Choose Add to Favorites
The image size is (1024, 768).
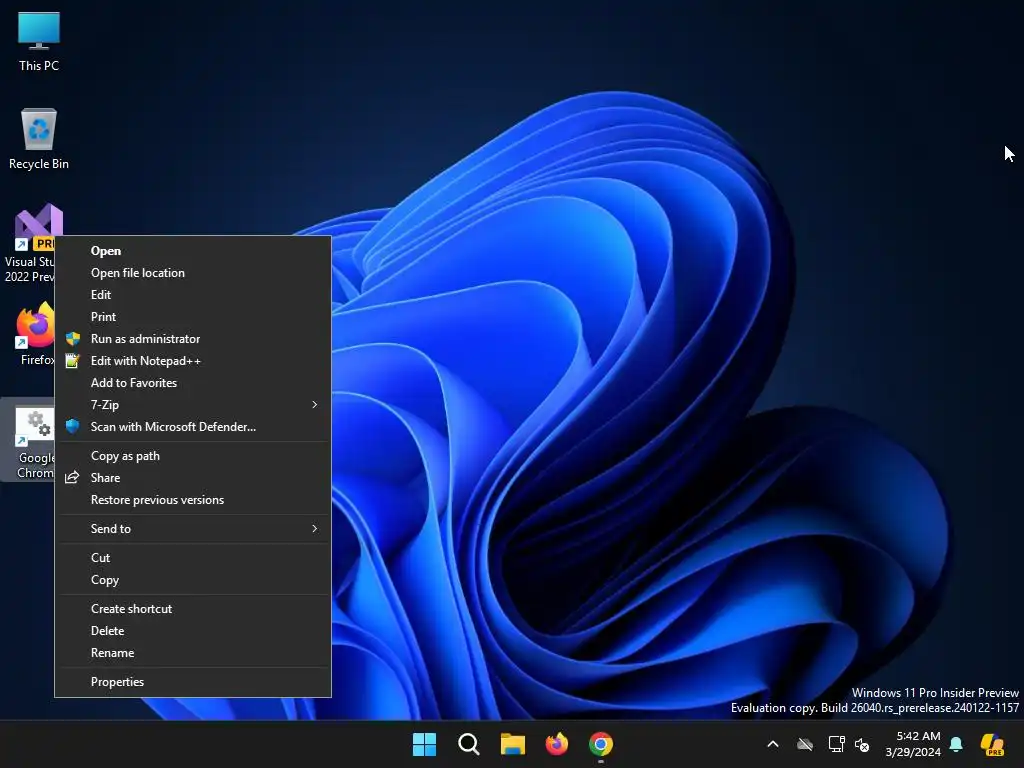point(193,383)
